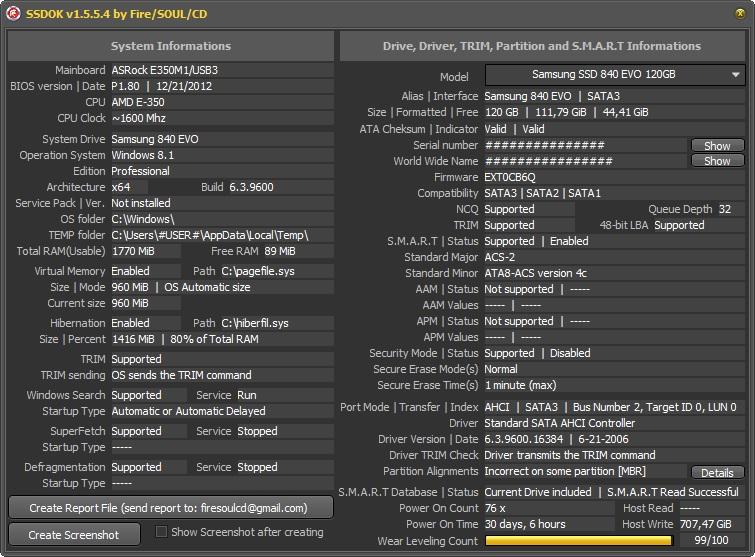
Task: Click Driver transmits the TRIM command text
Action: pos(570,455)
